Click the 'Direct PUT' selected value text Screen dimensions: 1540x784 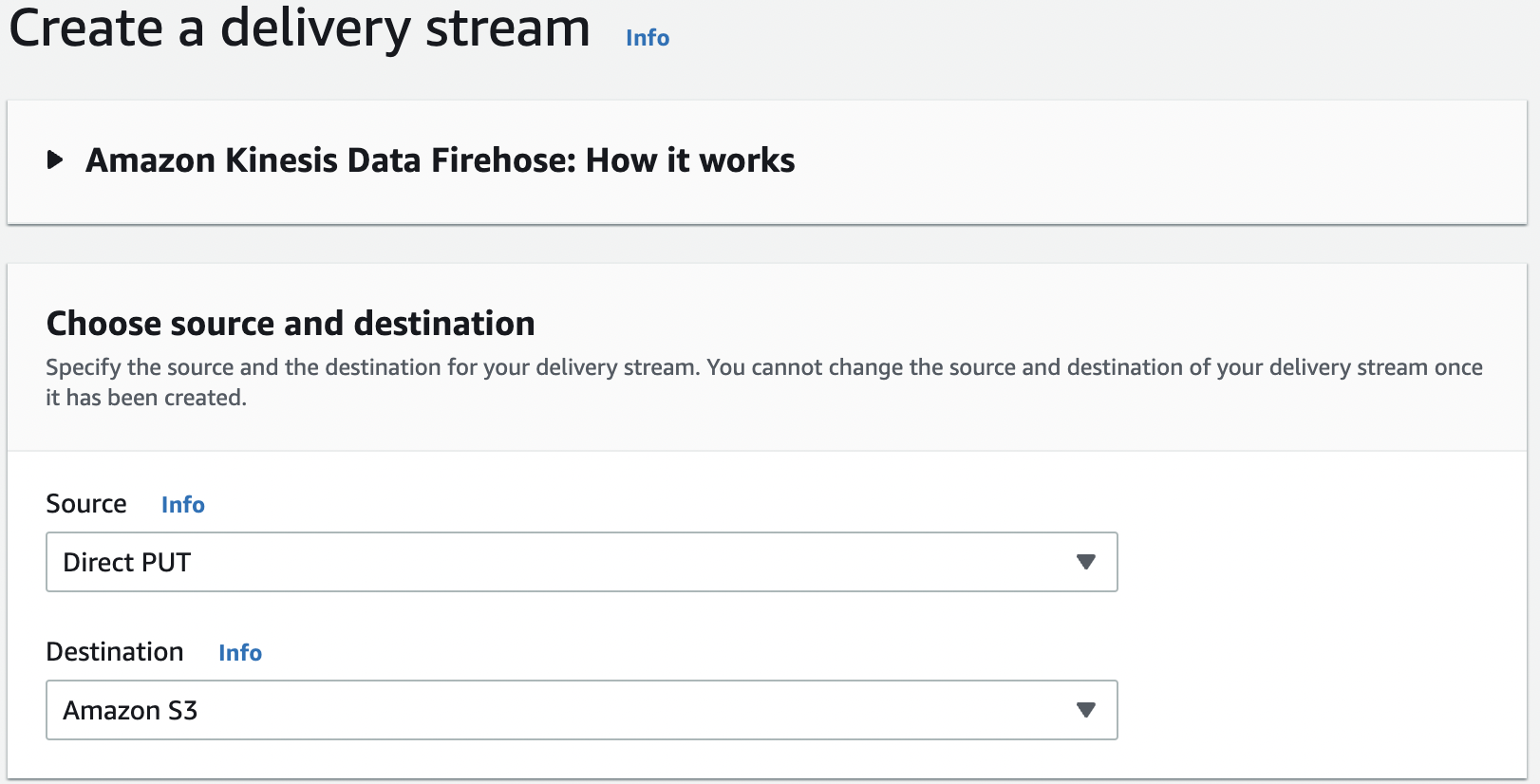click(126, 563)
